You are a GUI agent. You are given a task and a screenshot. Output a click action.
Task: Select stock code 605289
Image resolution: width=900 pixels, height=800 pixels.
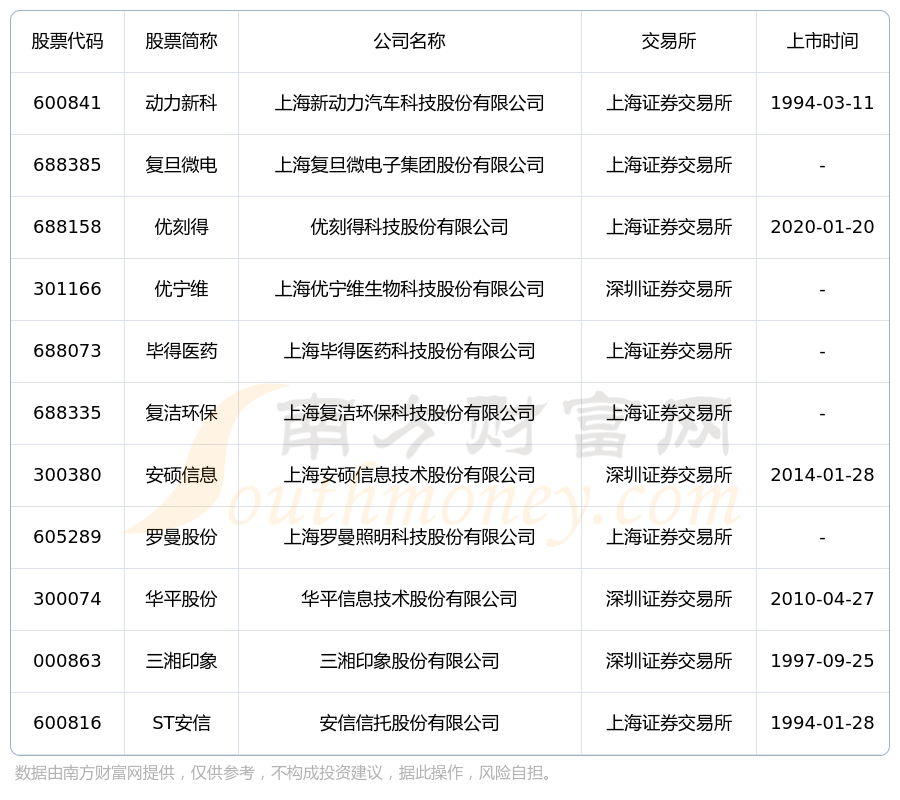67,537
